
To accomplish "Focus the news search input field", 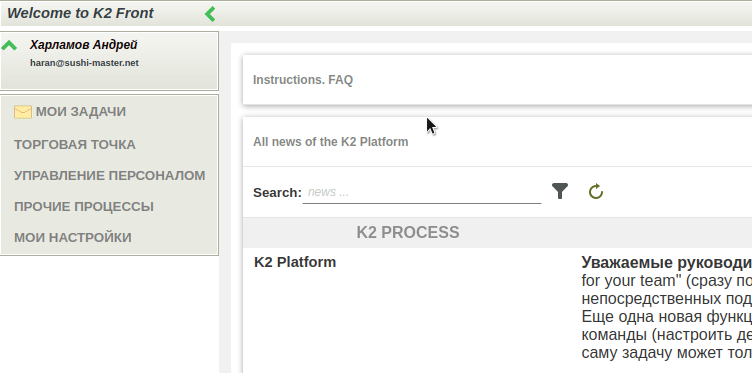I will (x=422, y=193).
